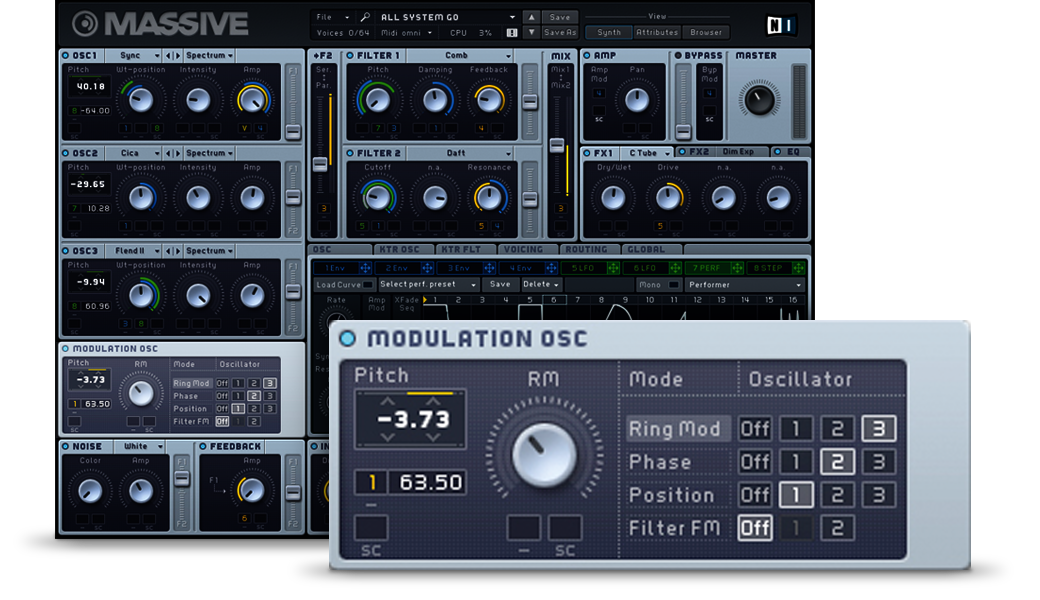Toggle Filter 2 power button
Image resolution: width=1040 pixels, height=600 pixels.
click(350, 153)
